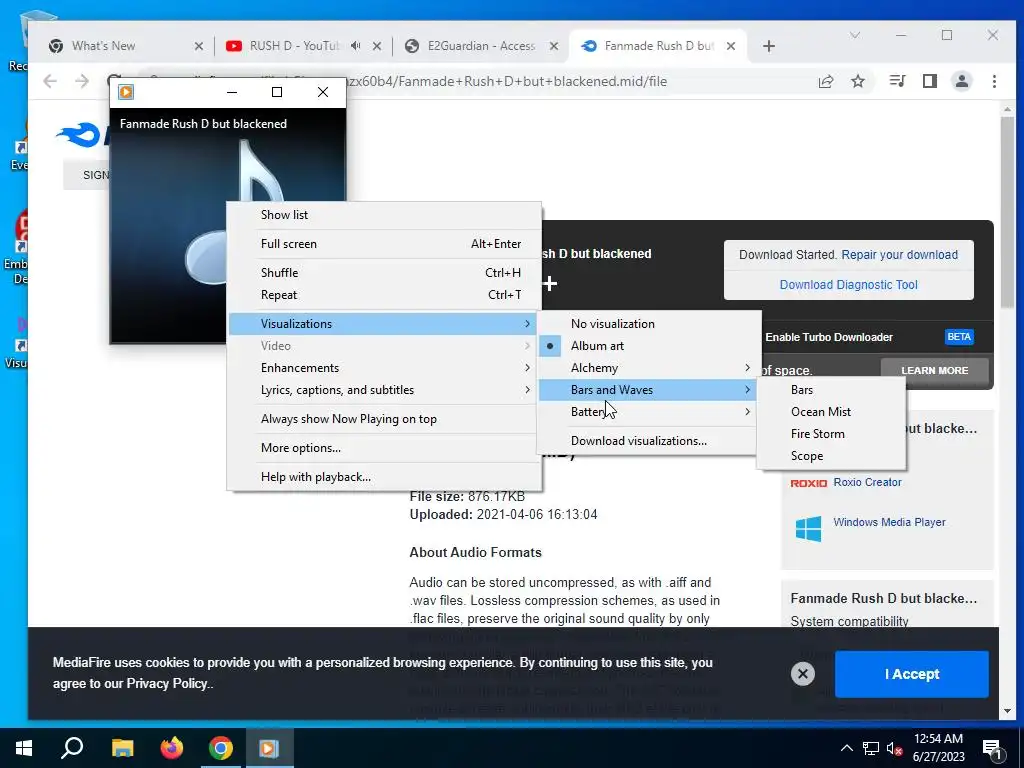Bookmark this page with star icon

[858, 81]
